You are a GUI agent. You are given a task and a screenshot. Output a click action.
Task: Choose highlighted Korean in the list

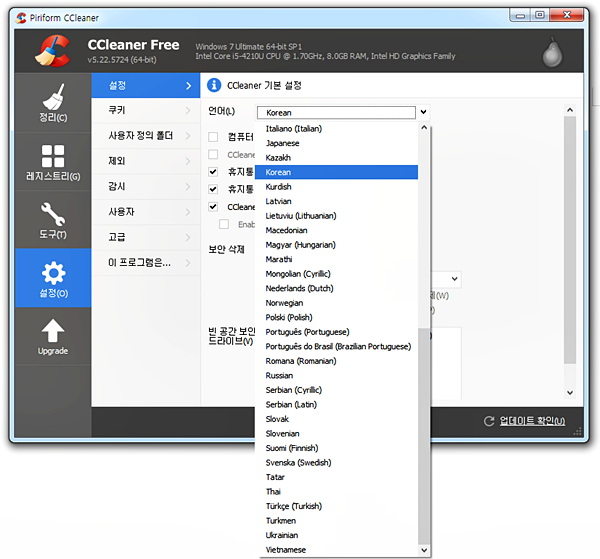tap(336, 172)
